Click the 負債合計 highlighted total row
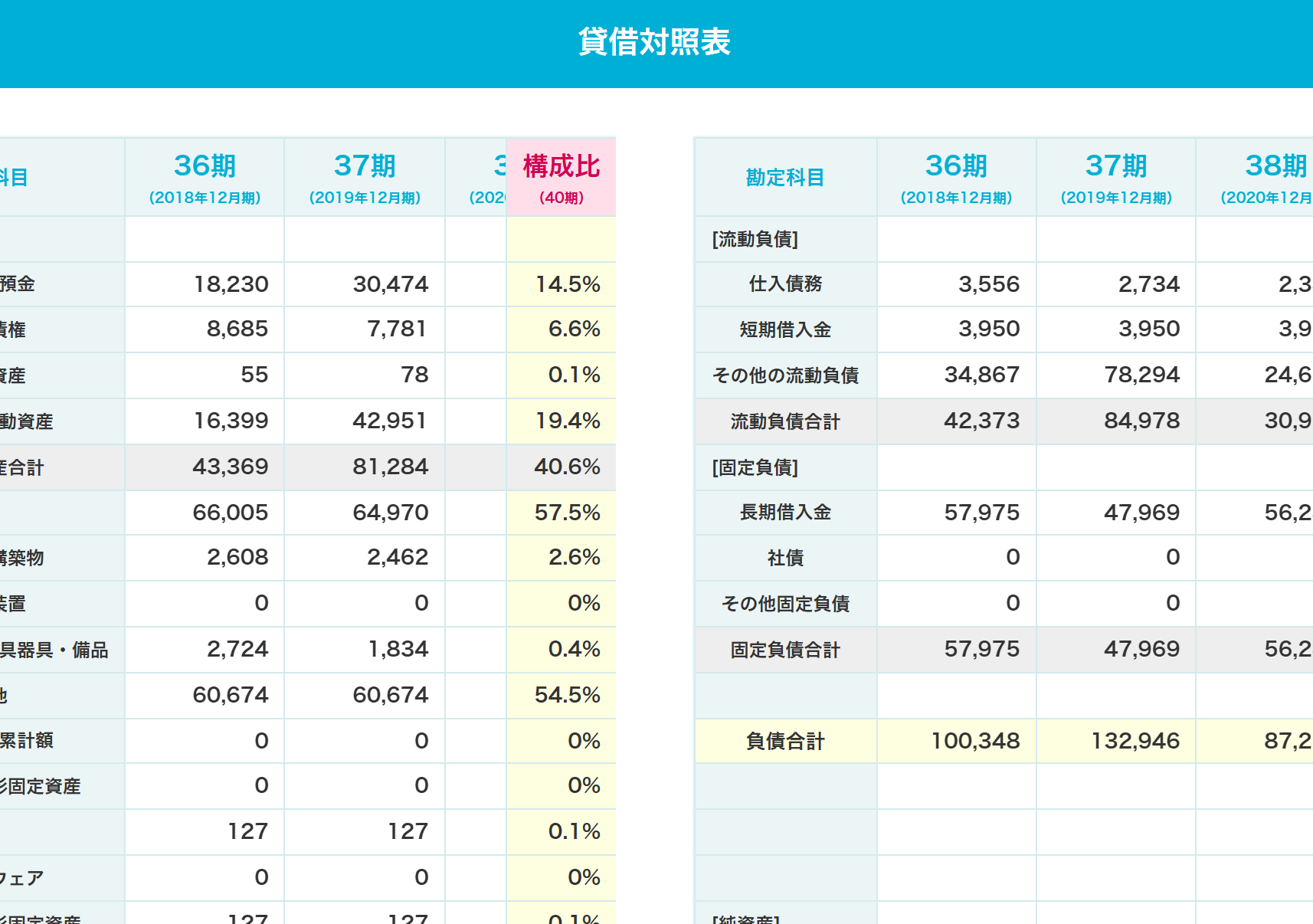The image size is (1313, 924). tap(784, 741)
